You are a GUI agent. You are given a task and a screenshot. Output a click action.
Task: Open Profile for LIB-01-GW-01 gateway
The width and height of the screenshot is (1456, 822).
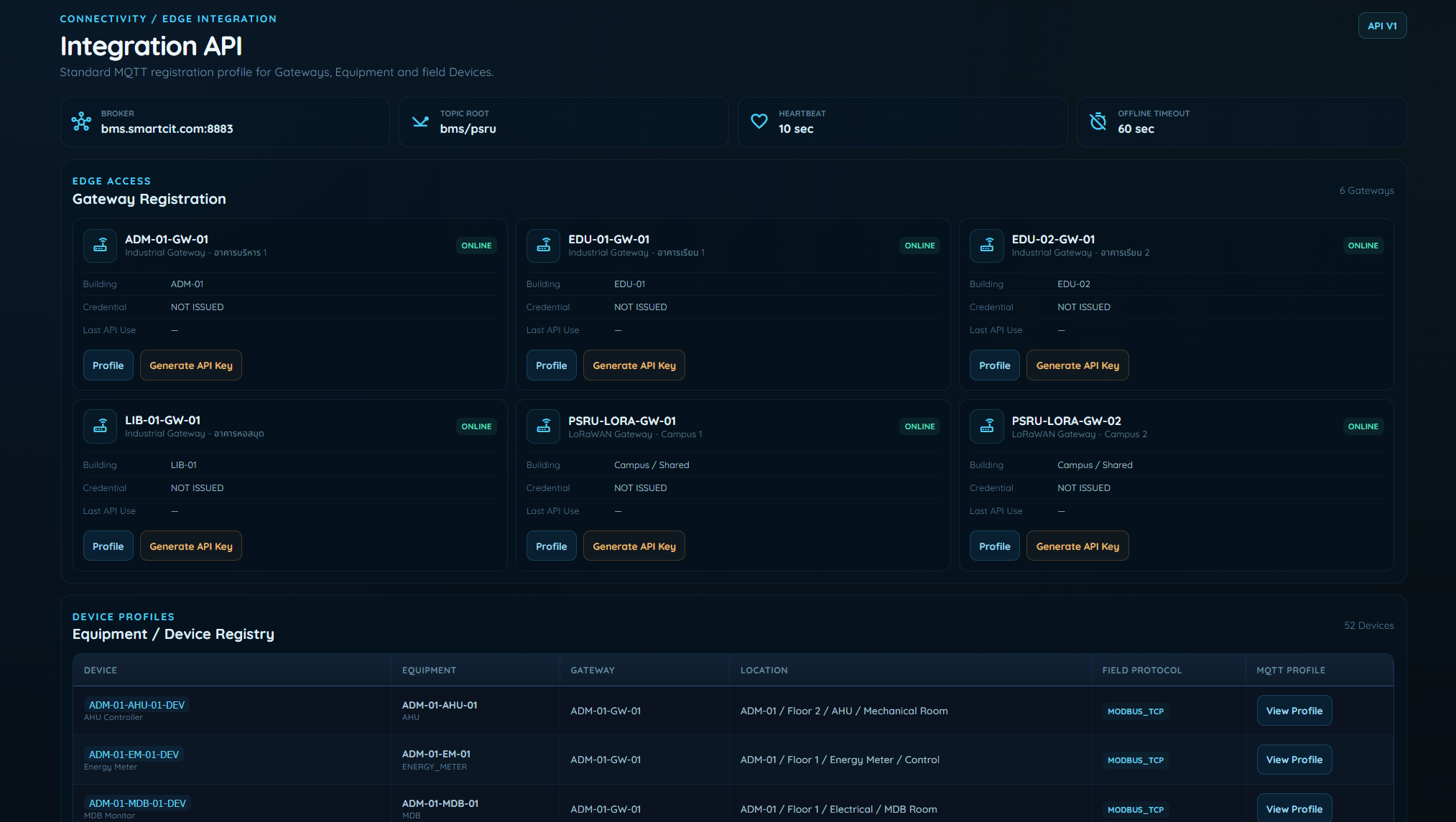pos(108,546)
